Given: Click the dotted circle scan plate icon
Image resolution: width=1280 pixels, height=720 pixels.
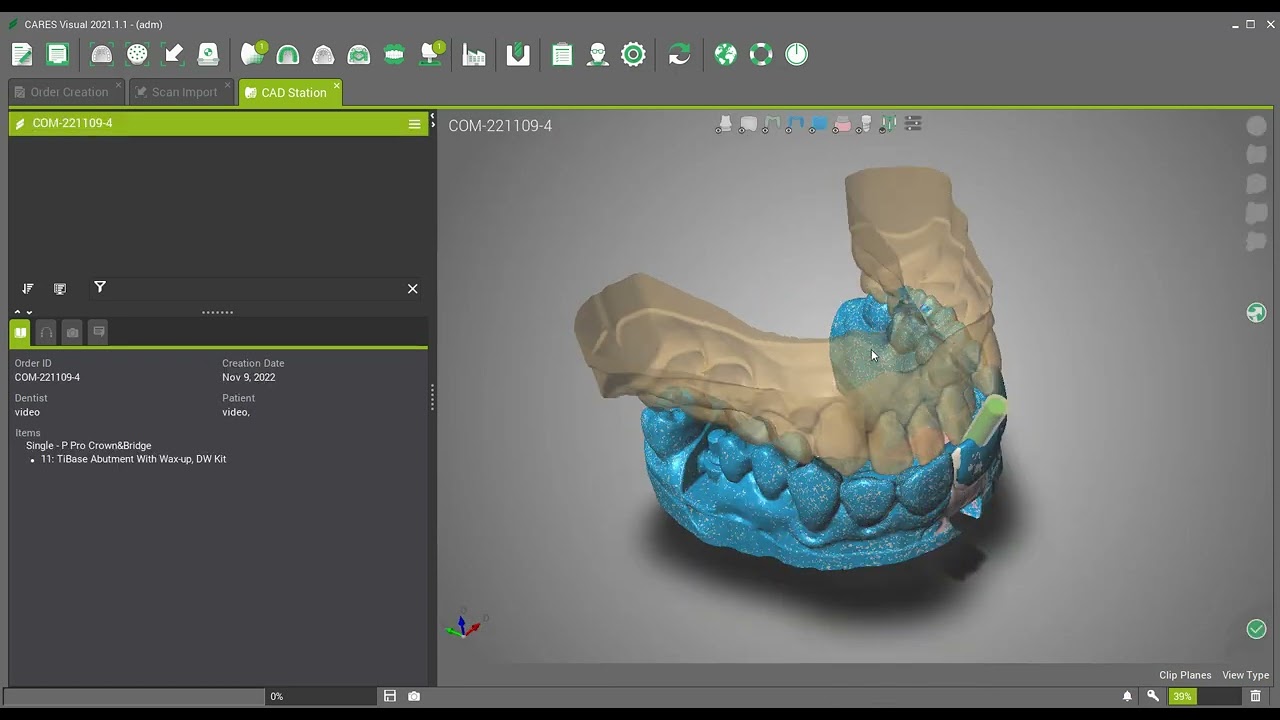Looking at the screenshot, I should coord(137,54).
